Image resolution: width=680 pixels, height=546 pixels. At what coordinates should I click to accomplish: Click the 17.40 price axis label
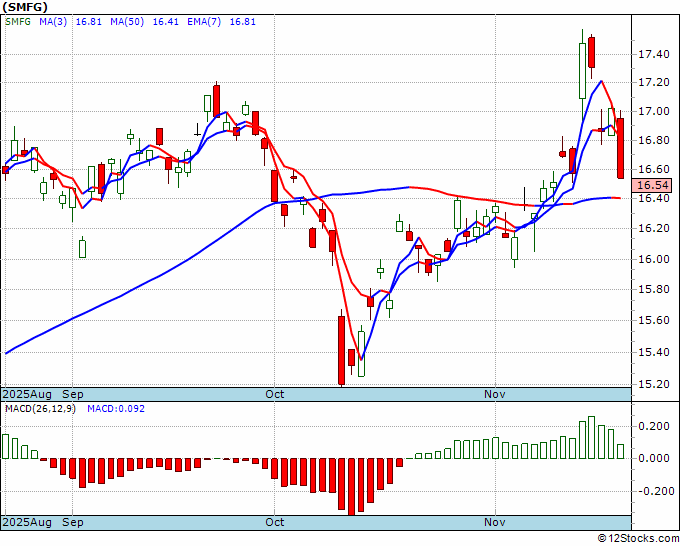tap(654, 55)
